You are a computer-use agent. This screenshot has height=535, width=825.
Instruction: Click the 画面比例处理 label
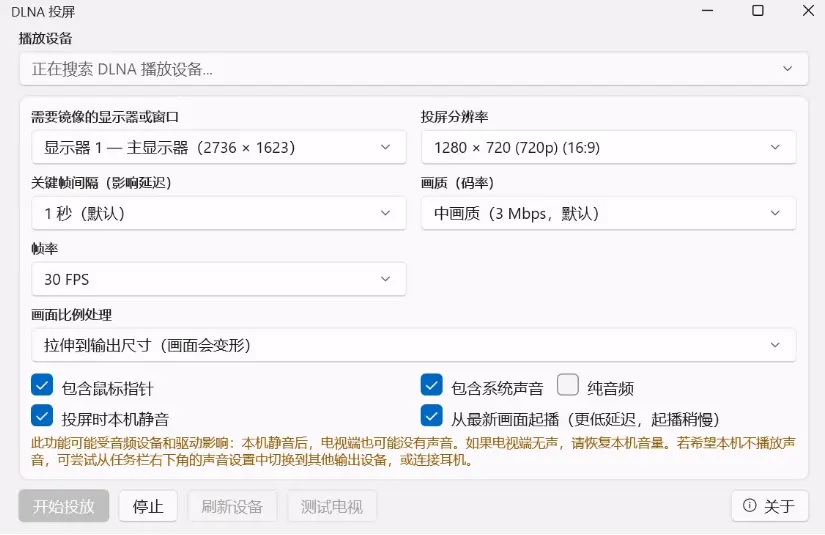pos(72,315)
